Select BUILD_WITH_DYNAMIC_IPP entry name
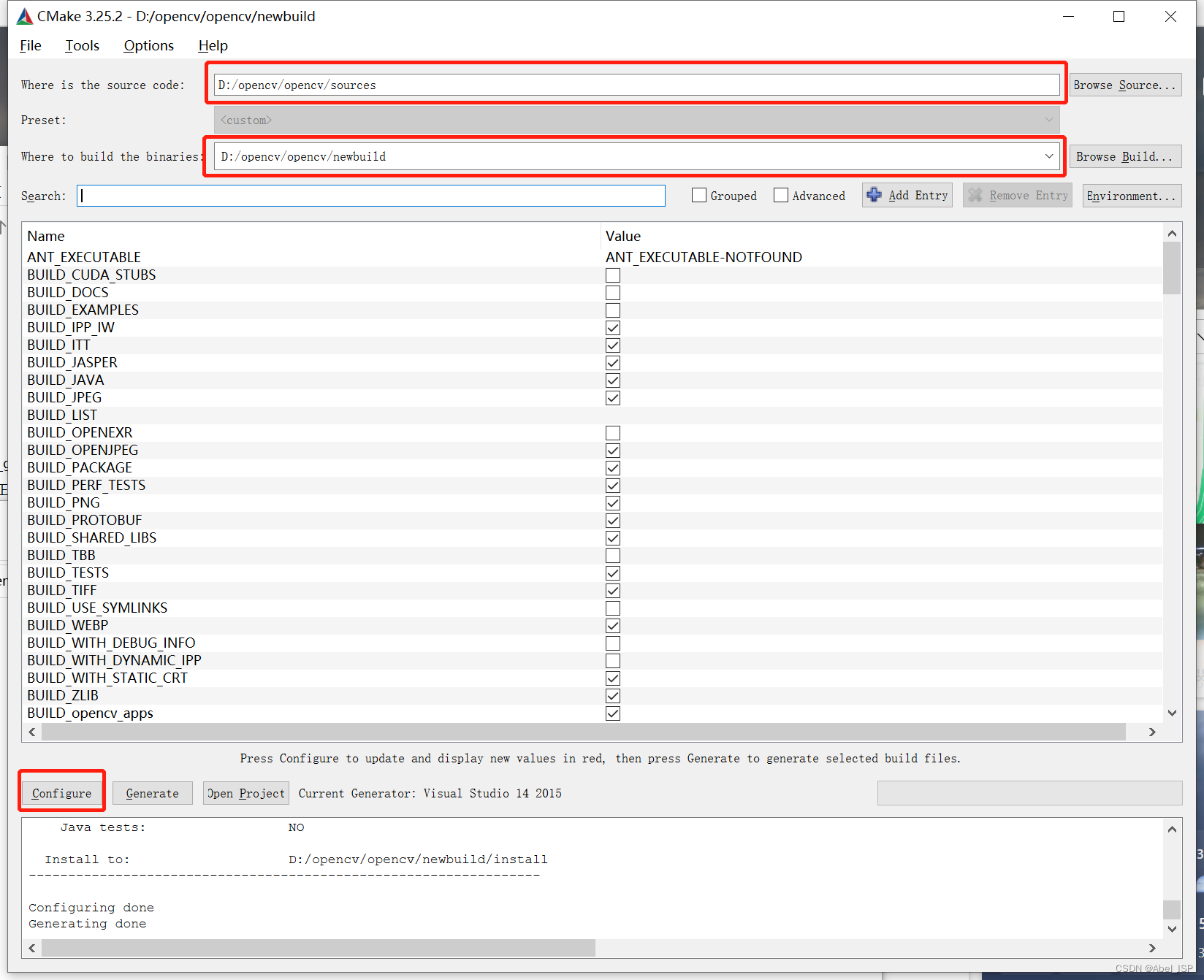This screenshot has height=980, width=1204. (114, 660)
